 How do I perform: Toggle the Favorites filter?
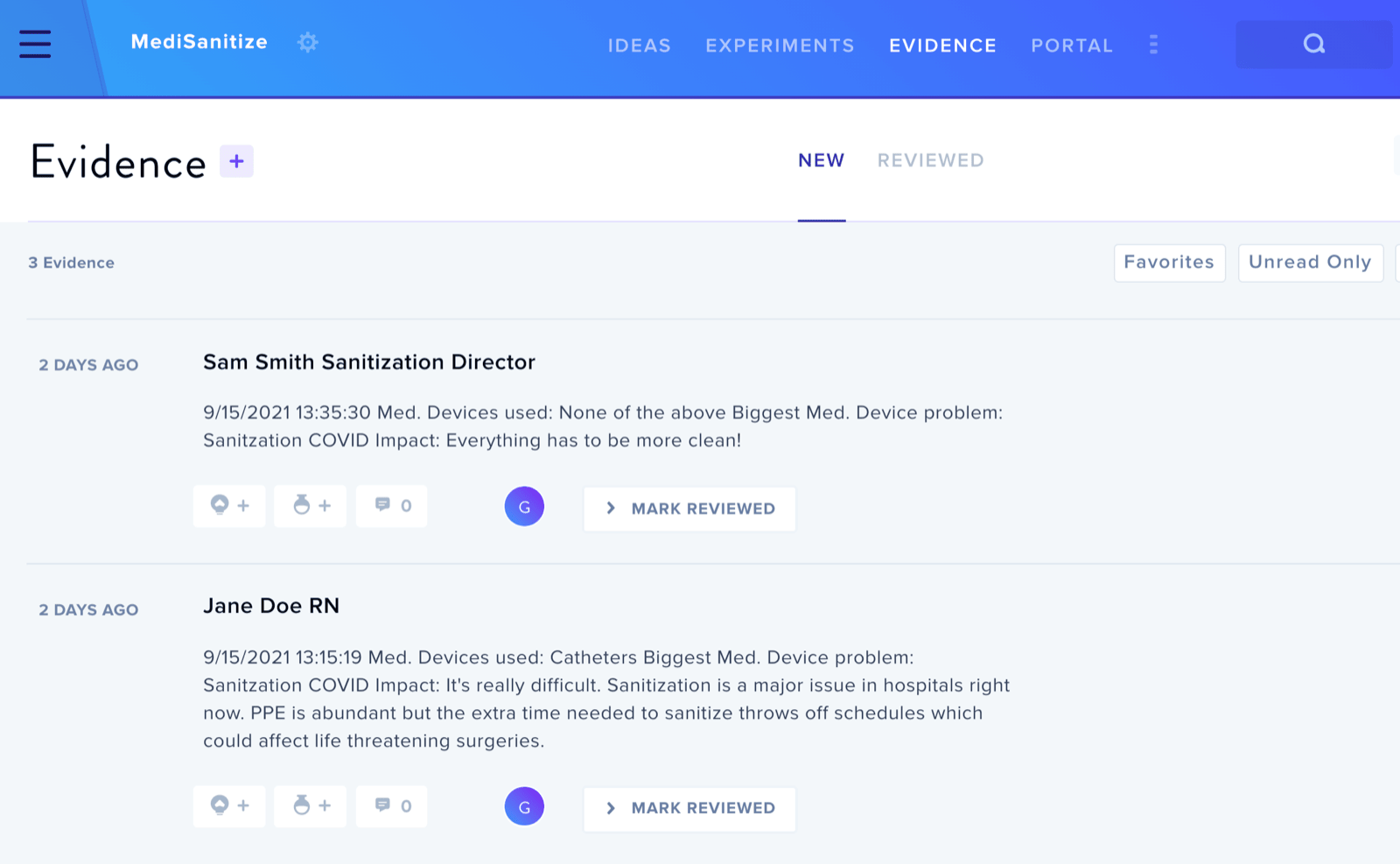[x=1169, y=263]
